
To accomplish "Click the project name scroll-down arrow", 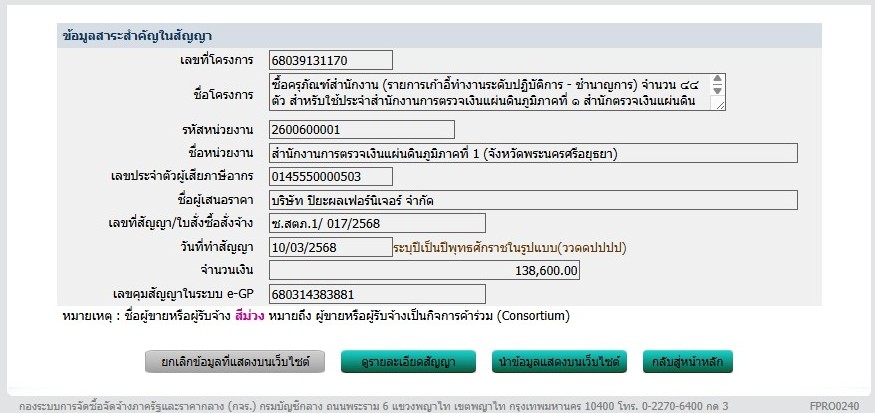I will (x=719, y=92).
